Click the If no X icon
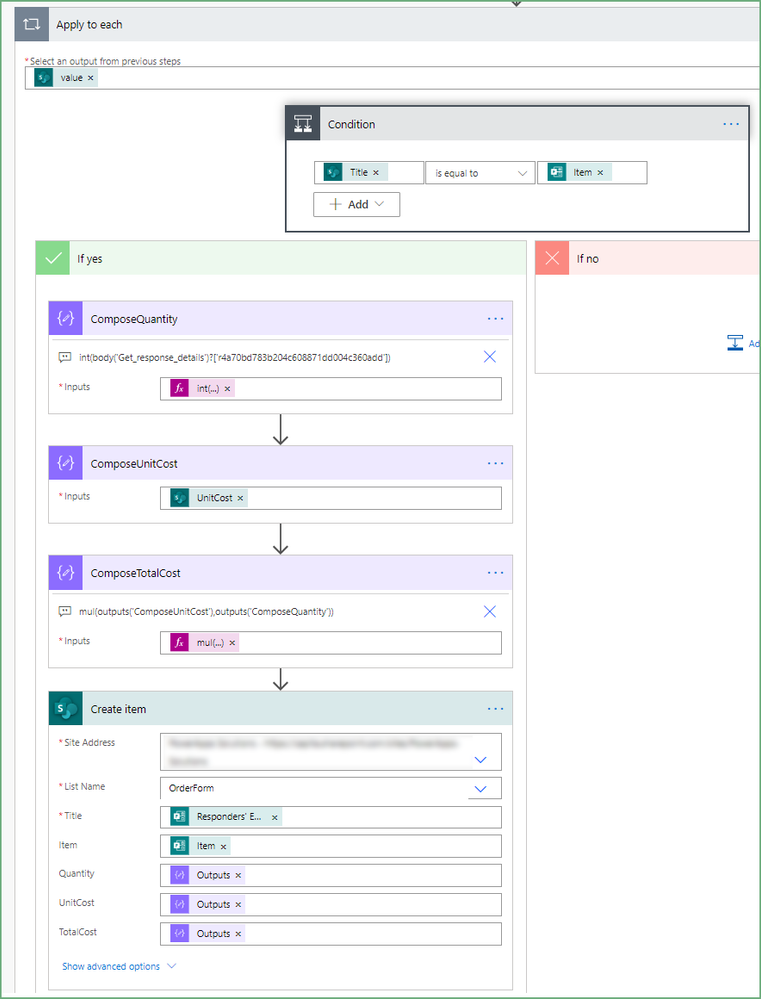 [552, 258]
